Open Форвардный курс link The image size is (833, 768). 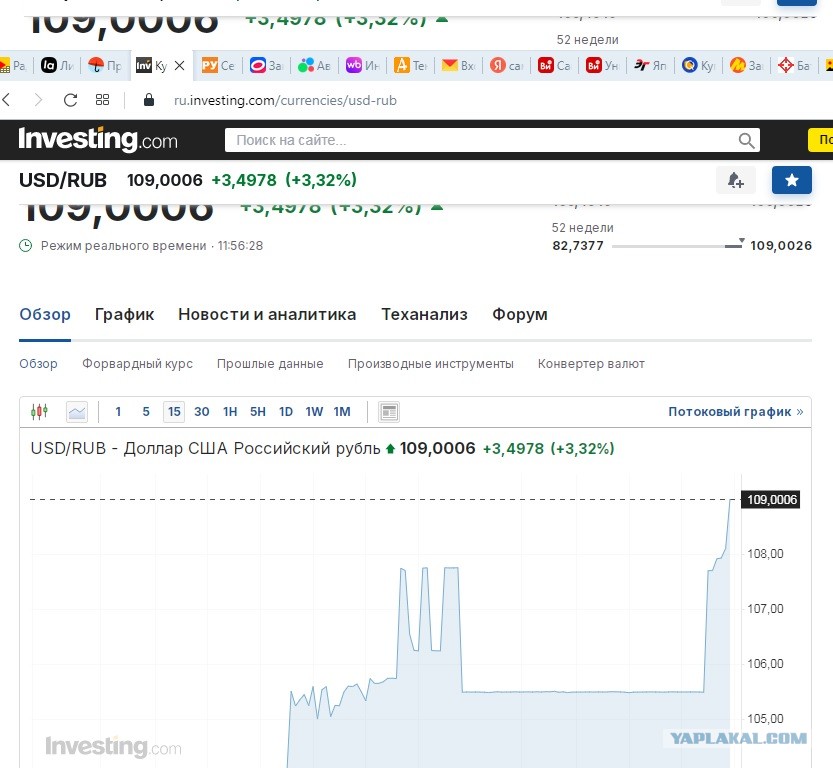pos(137,364)
